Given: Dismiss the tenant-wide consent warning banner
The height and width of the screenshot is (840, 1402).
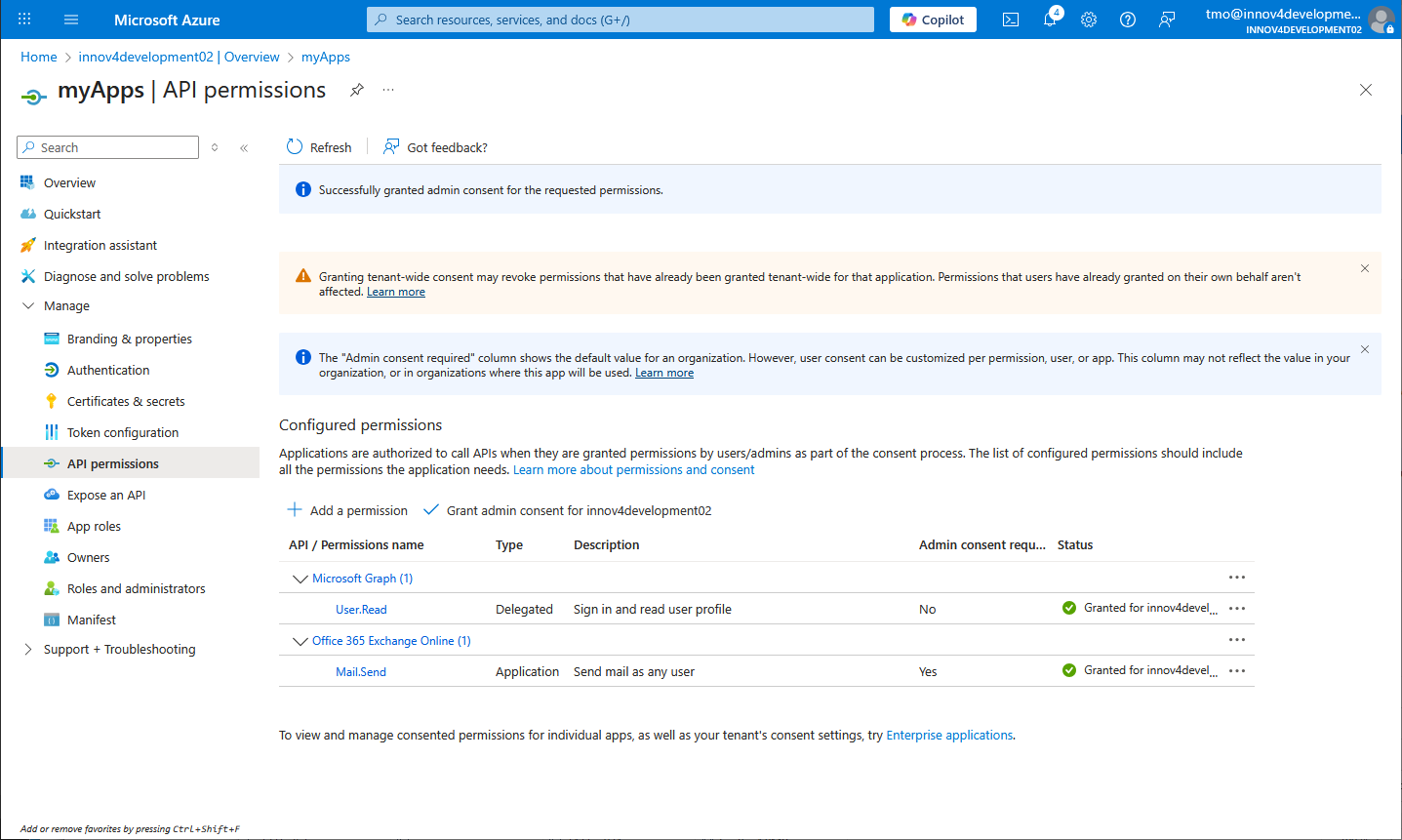Looking at the screenshot, I should point(1365,268).
